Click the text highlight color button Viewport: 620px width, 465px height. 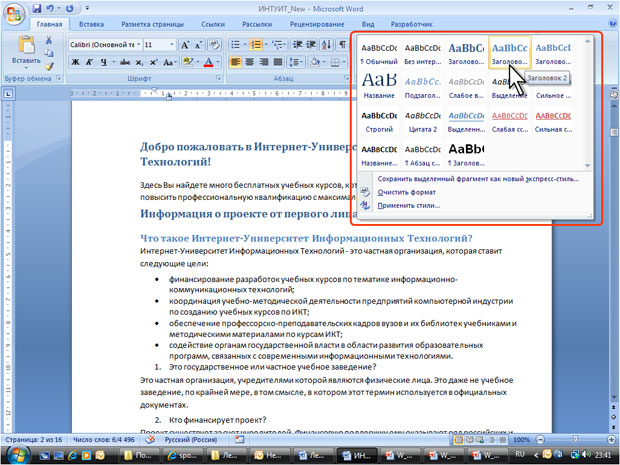[188, 62]
